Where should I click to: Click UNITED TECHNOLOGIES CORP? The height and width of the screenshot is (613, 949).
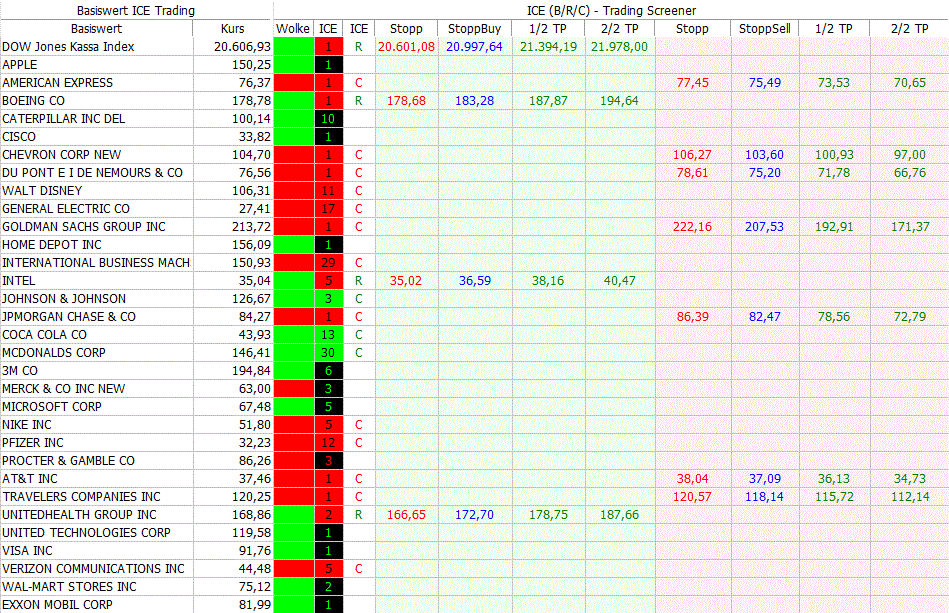tap(87, 533)
